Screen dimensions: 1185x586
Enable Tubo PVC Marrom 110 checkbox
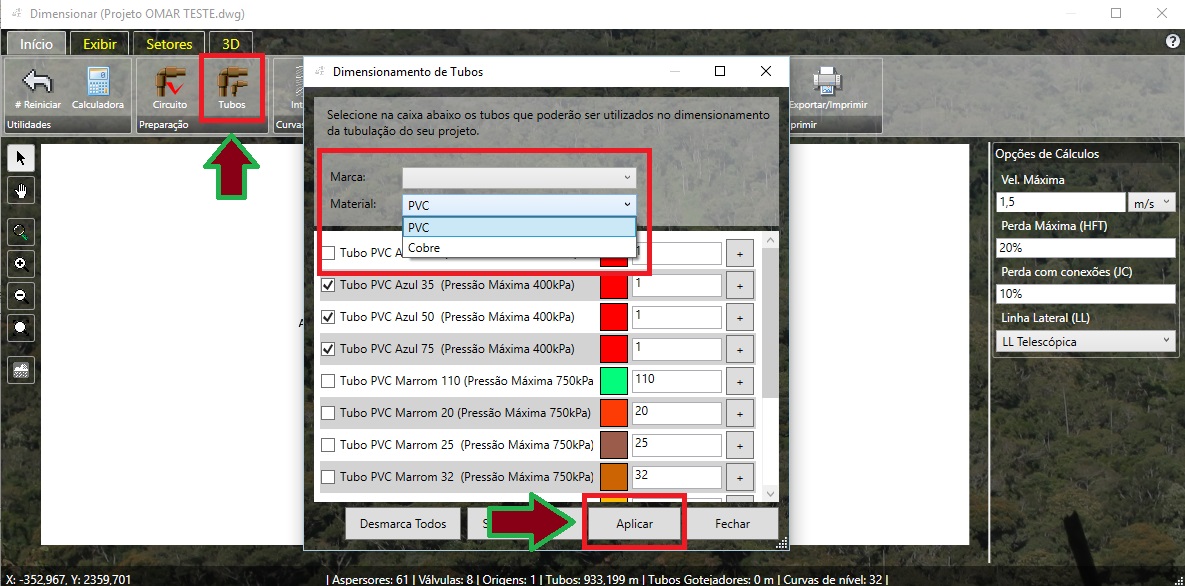[x=328, y=381]
